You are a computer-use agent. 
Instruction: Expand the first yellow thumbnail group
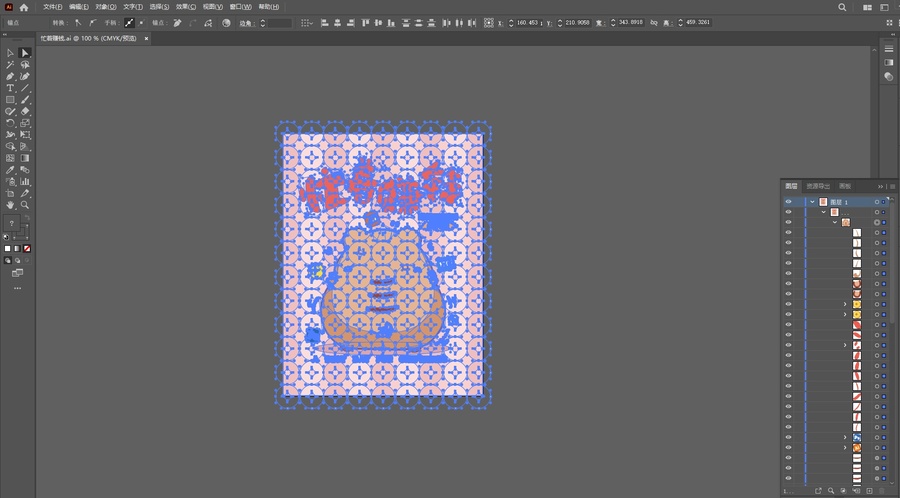[845, 304]
